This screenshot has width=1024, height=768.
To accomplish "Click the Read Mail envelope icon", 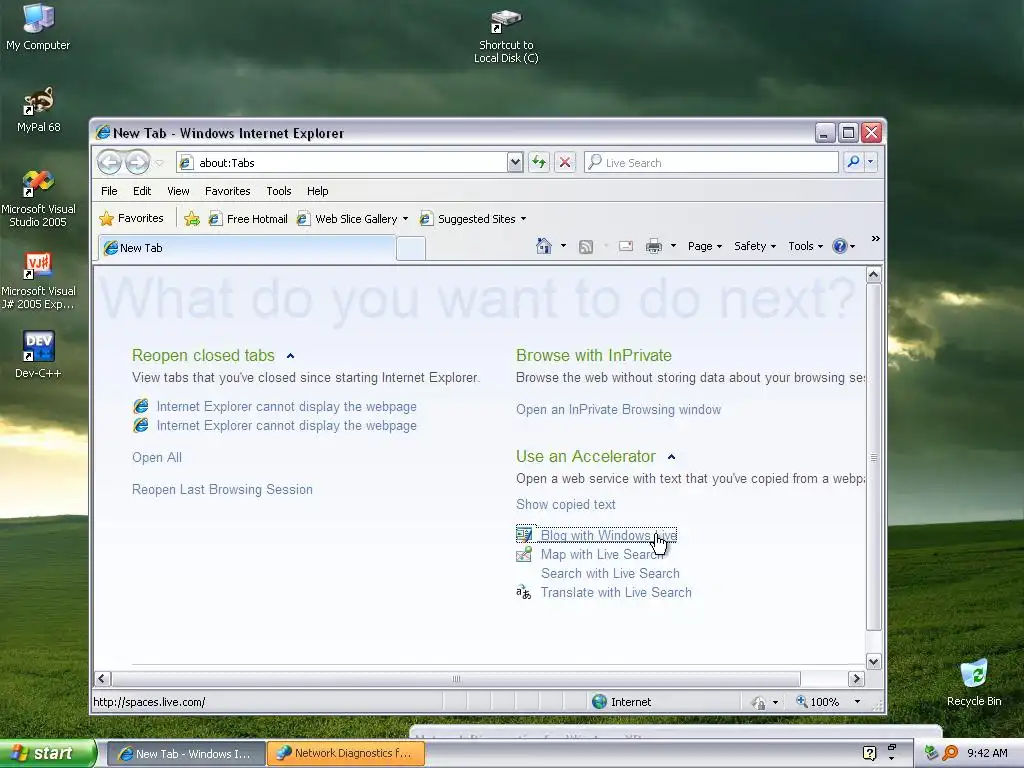I will pos(626,246).
